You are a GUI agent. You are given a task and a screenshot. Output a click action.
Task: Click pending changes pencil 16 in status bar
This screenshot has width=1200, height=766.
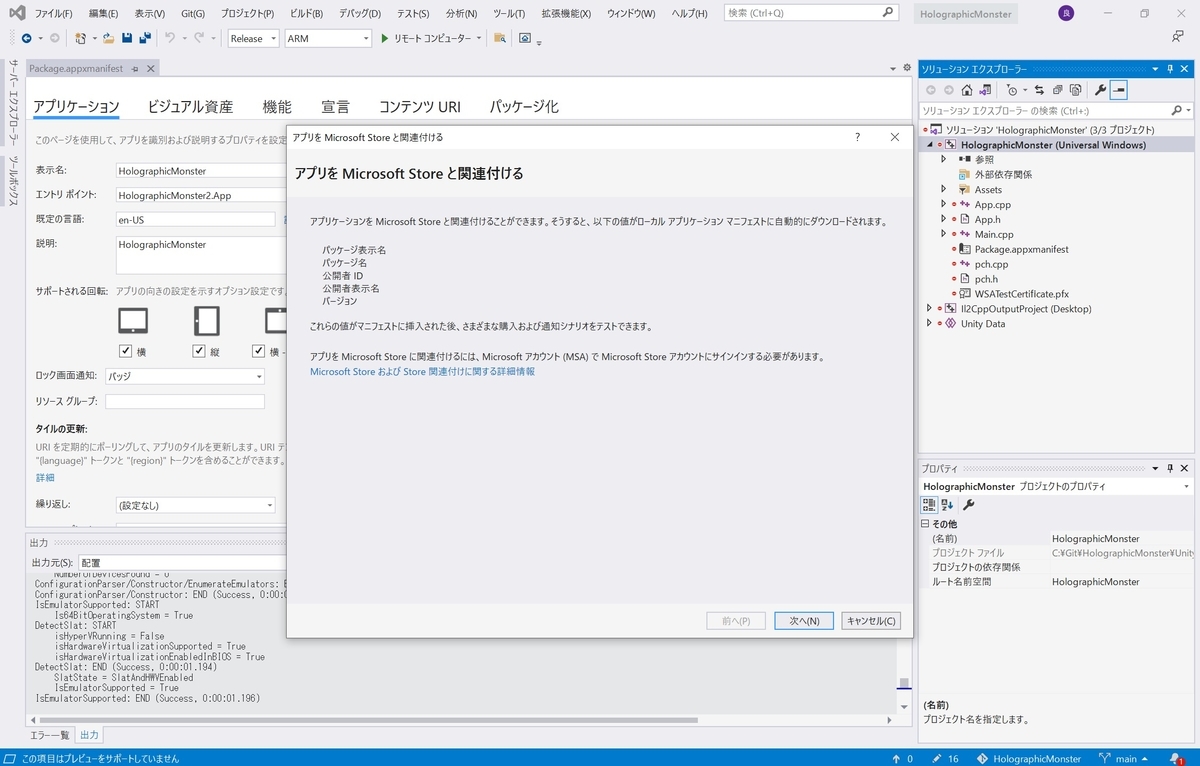pyautogui.click(x=944, y=758)
